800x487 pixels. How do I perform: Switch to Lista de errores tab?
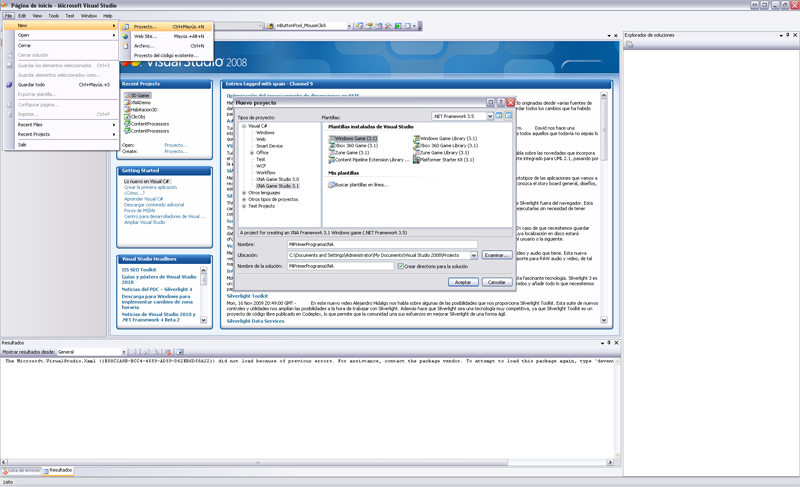[21, 471]
